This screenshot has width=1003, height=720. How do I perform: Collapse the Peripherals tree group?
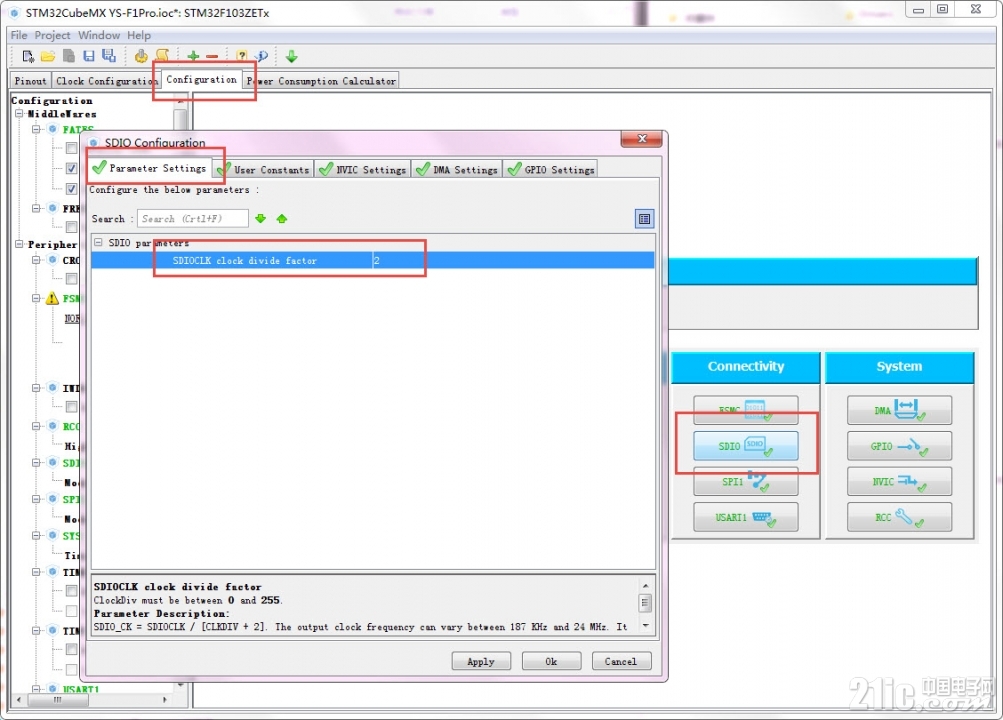20,244
